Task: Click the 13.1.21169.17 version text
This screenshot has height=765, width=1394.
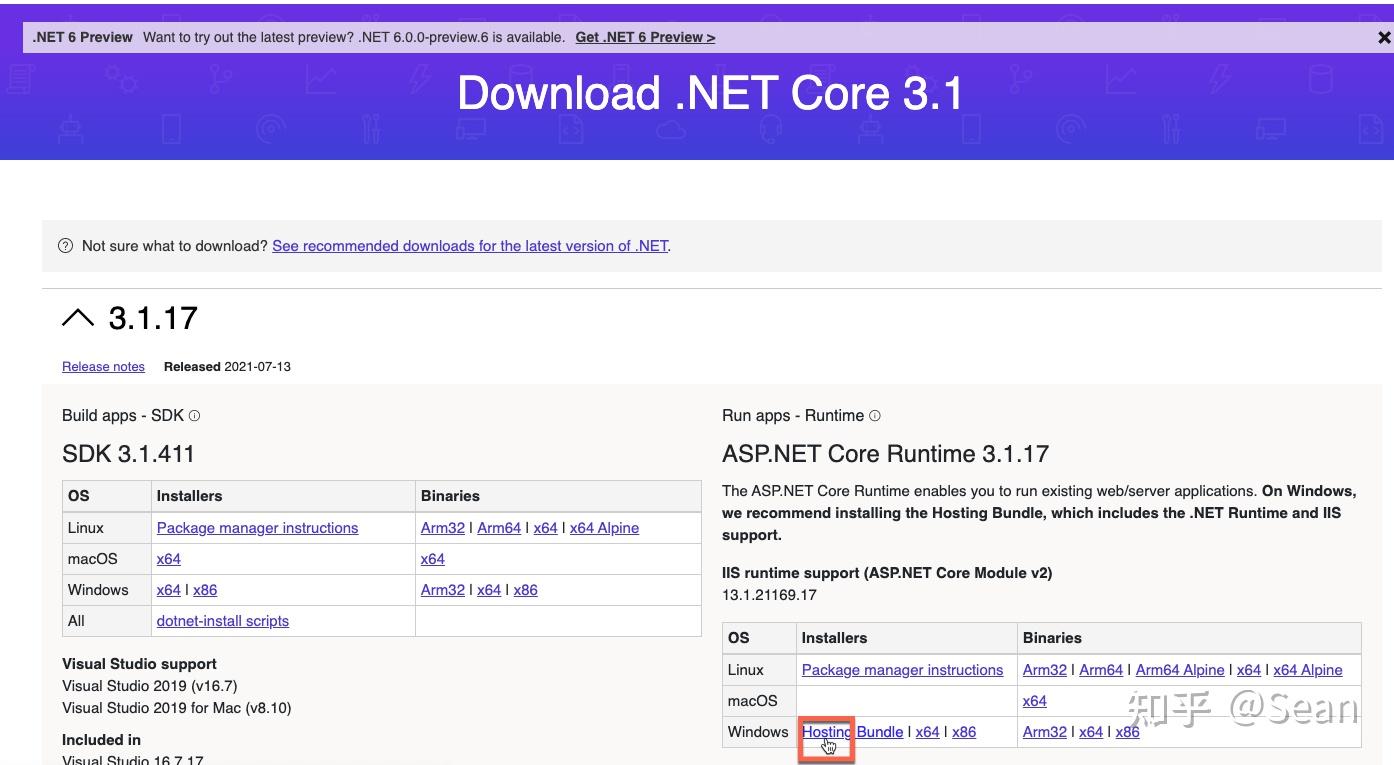Action: point(769,595)
